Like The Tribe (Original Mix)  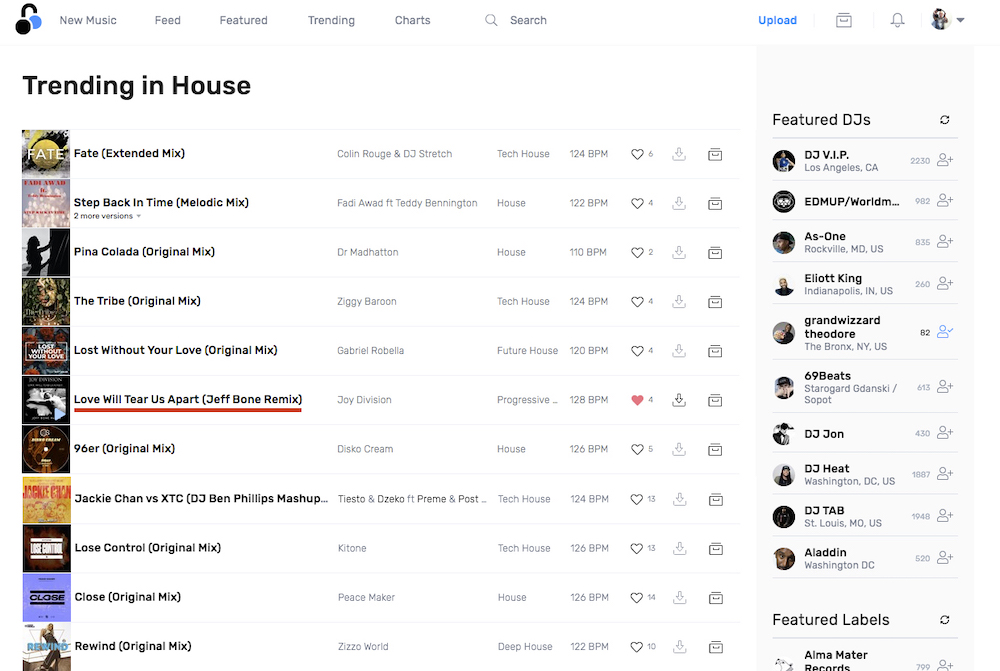pyautogui.click(x=636, y=302)
